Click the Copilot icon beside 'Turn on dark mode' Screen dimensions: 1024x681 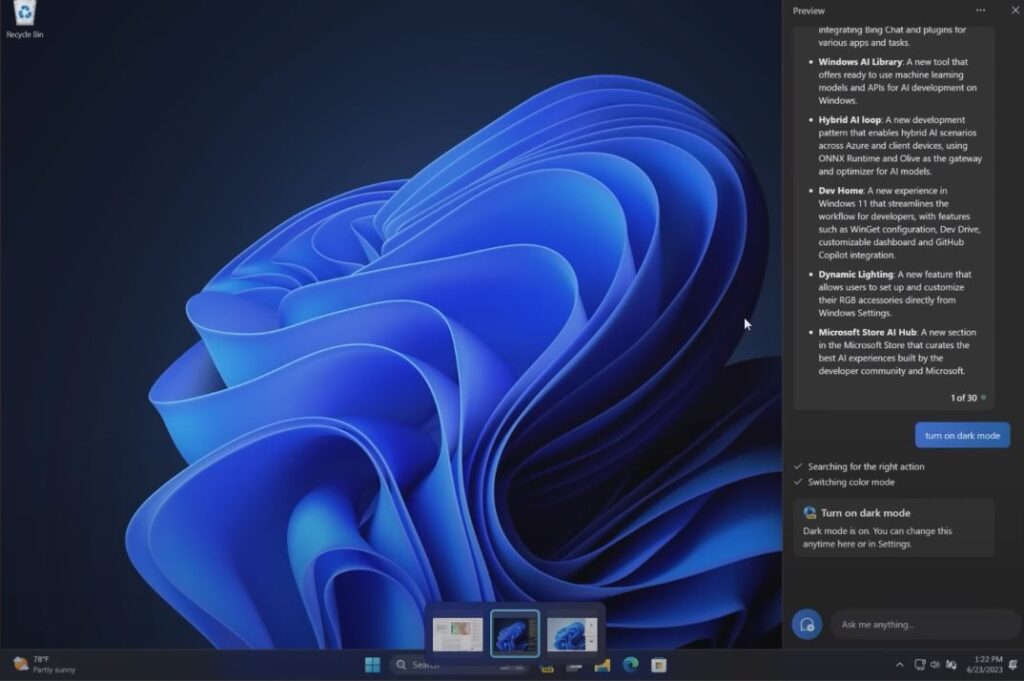[x=810, y=513]
